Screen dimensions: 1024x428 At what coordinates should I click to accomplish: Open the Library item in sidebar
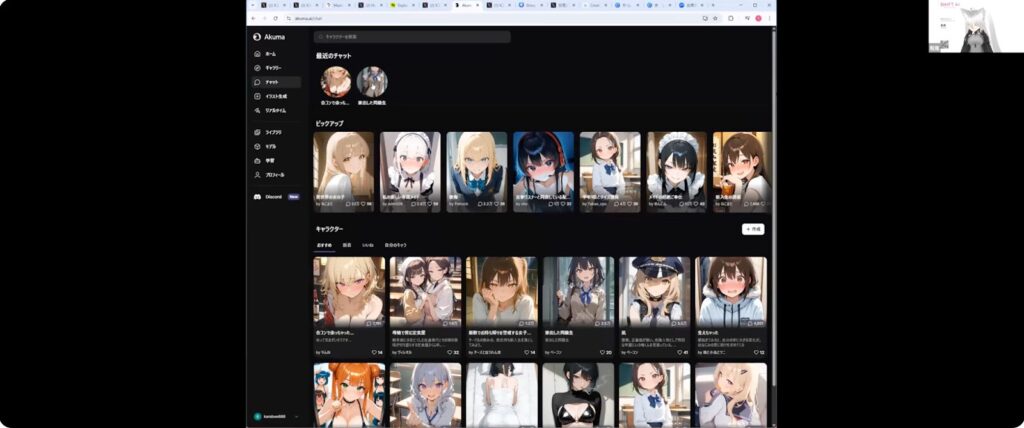click(269, 132)
